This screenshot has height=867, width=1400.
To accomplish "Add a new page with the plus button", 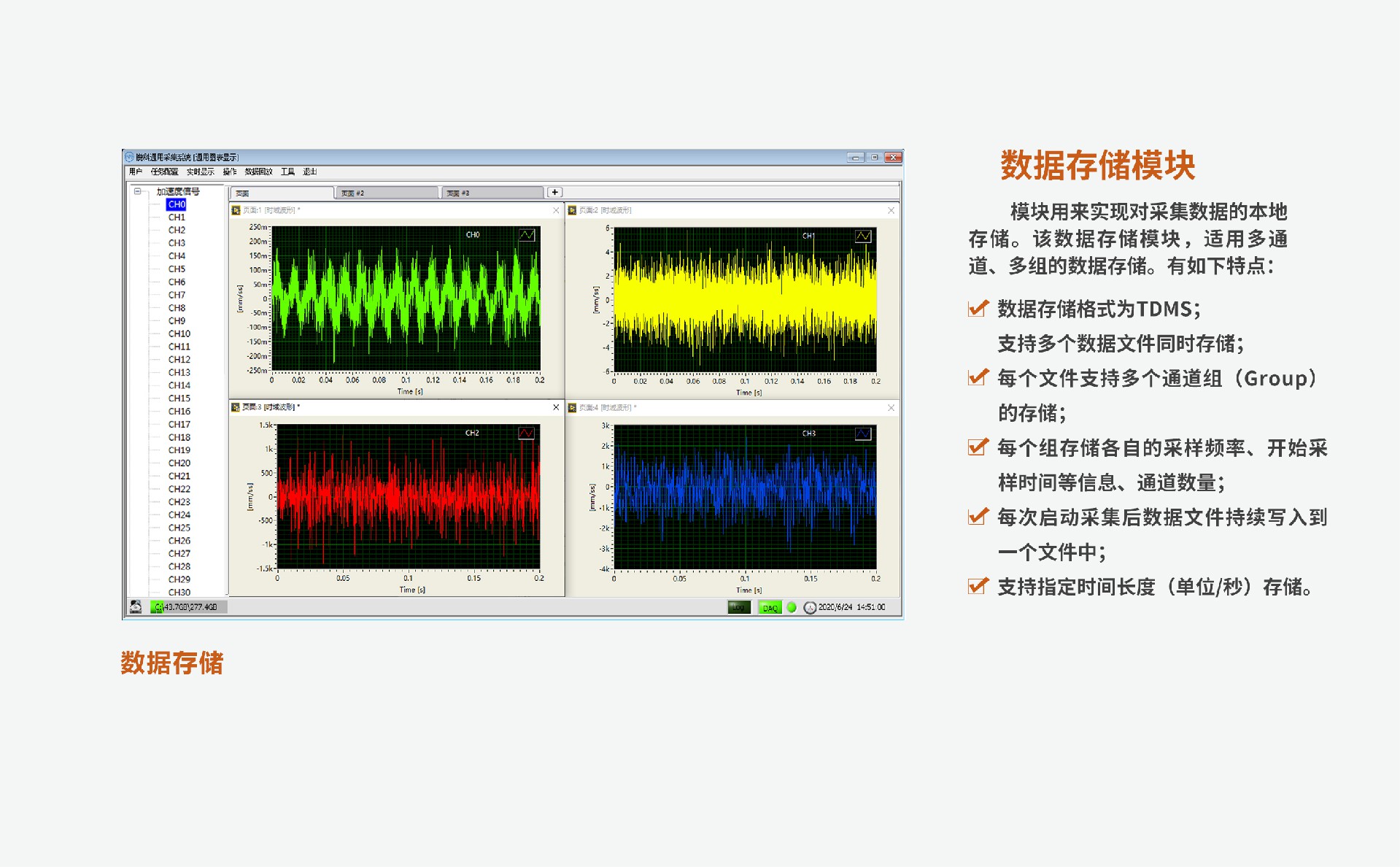I will click(554, 192).
